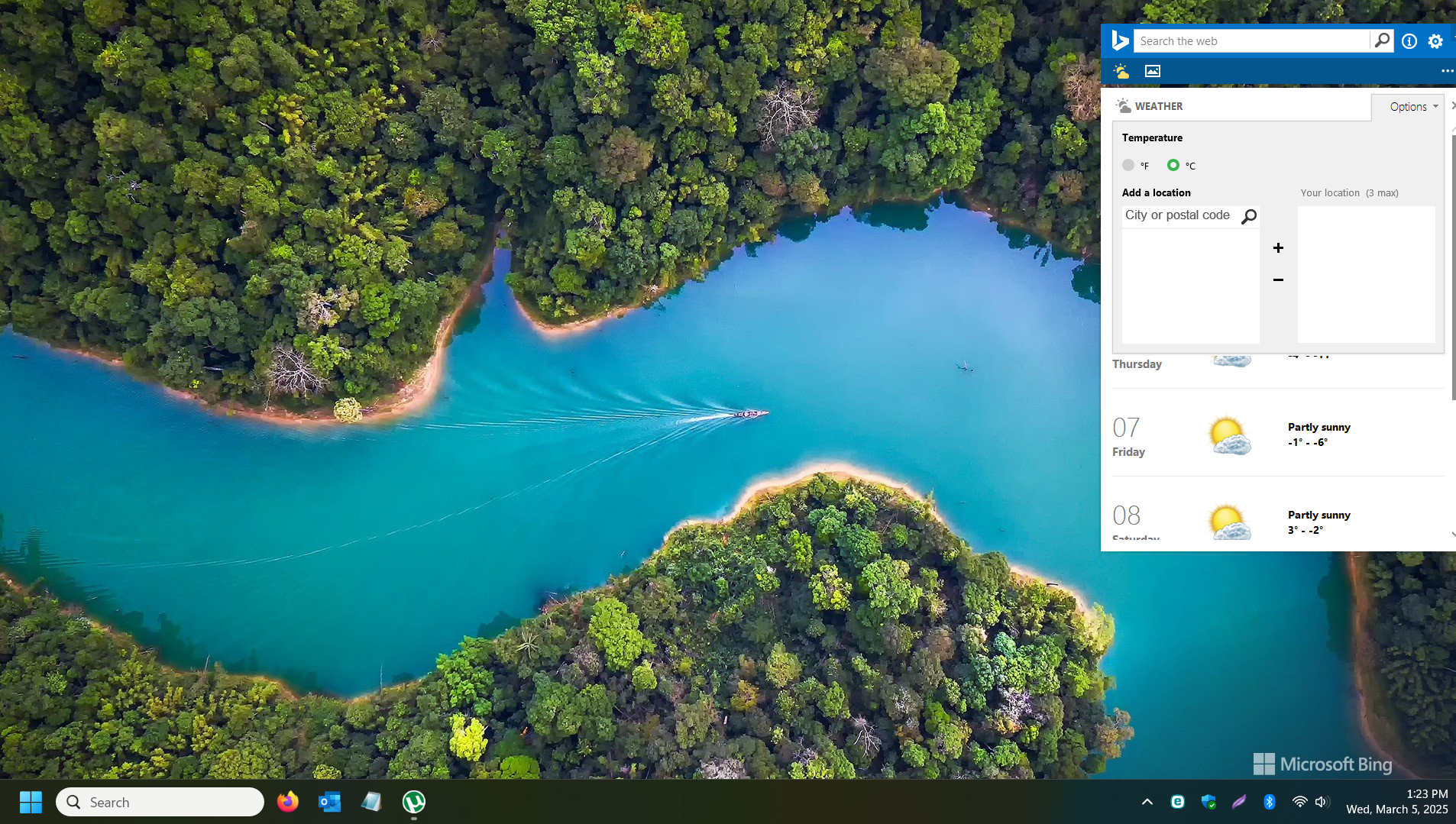This screenshot has width=1456, height=824.
Task: Search for the entered location
Action: pyautogui.click(x=1249, y=217)
